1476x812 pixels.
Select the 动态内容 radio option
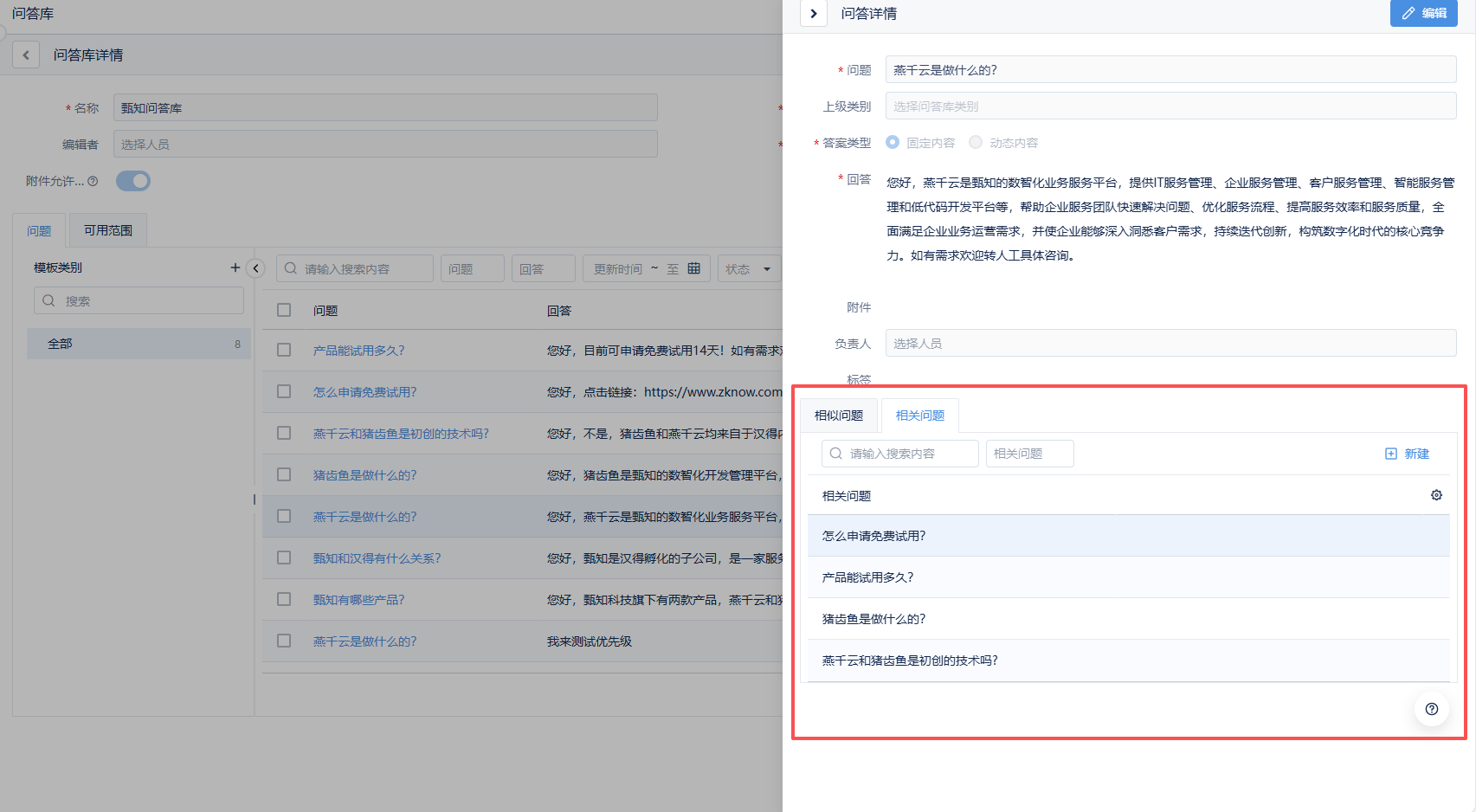(x=976, y=142)
